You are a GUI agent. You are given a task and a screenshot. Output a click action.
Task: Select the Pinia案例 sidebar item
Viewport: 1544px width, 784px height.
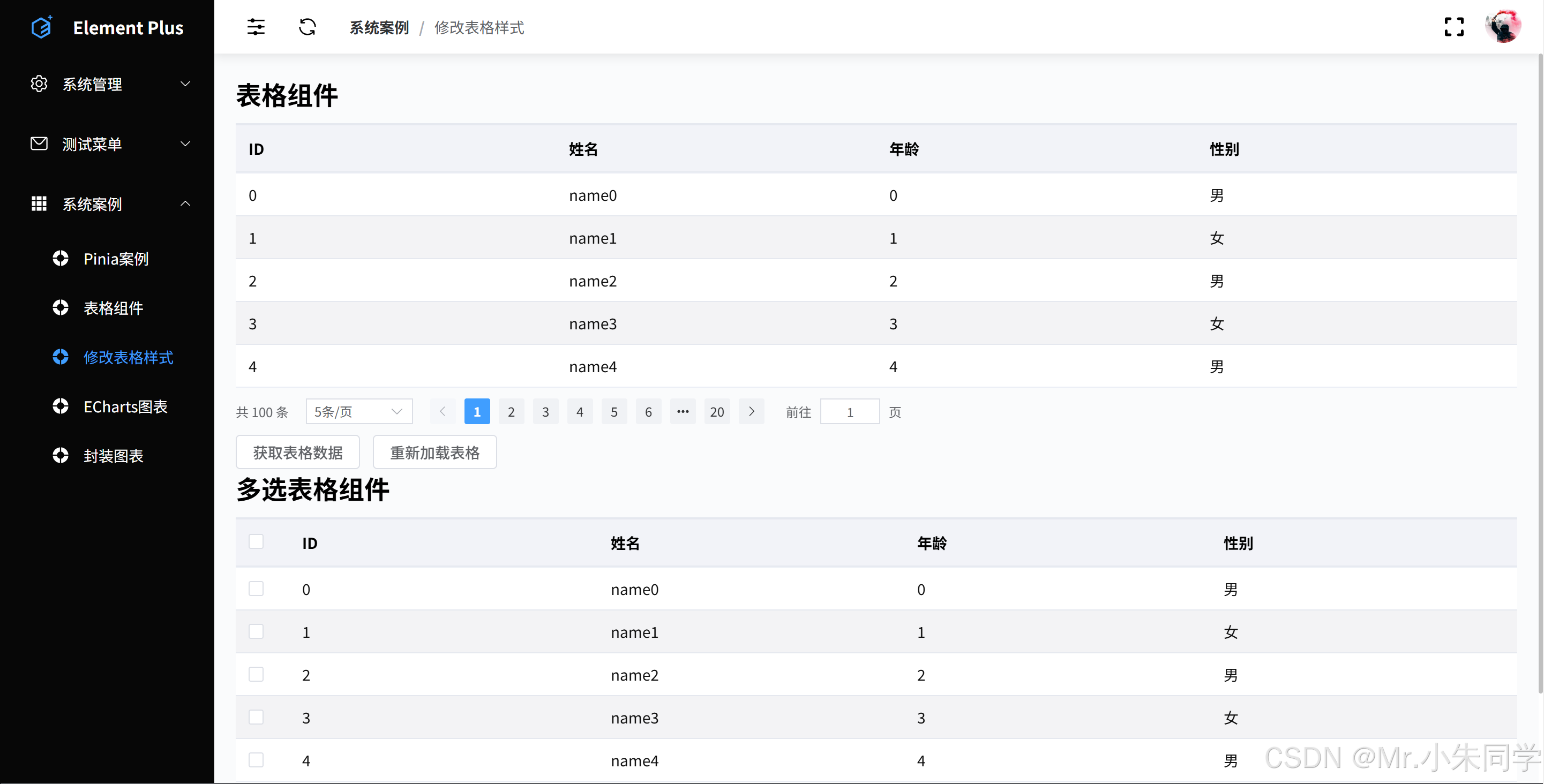[x=116, y=259]
